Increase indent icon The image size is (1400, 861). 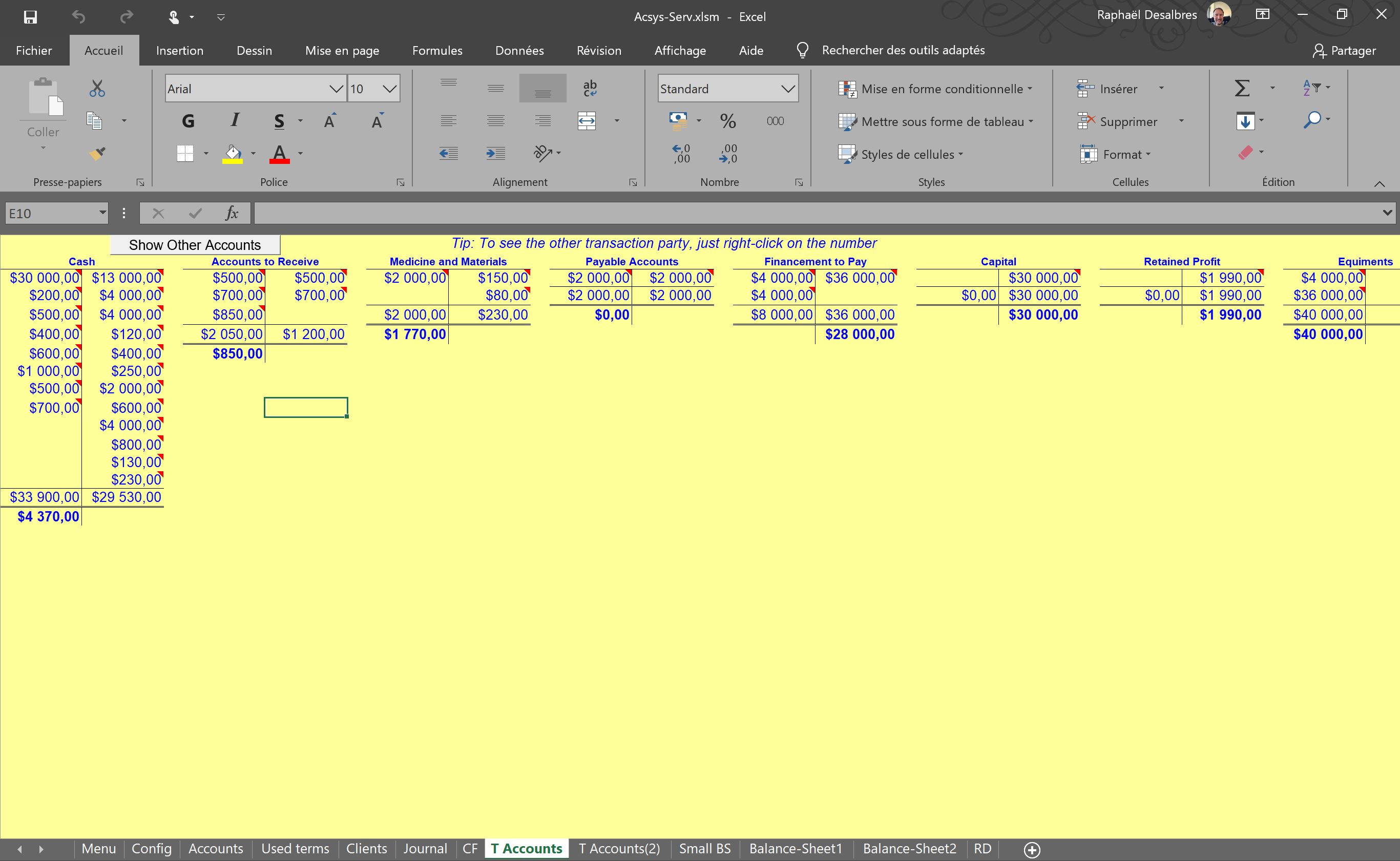[496, 153]
